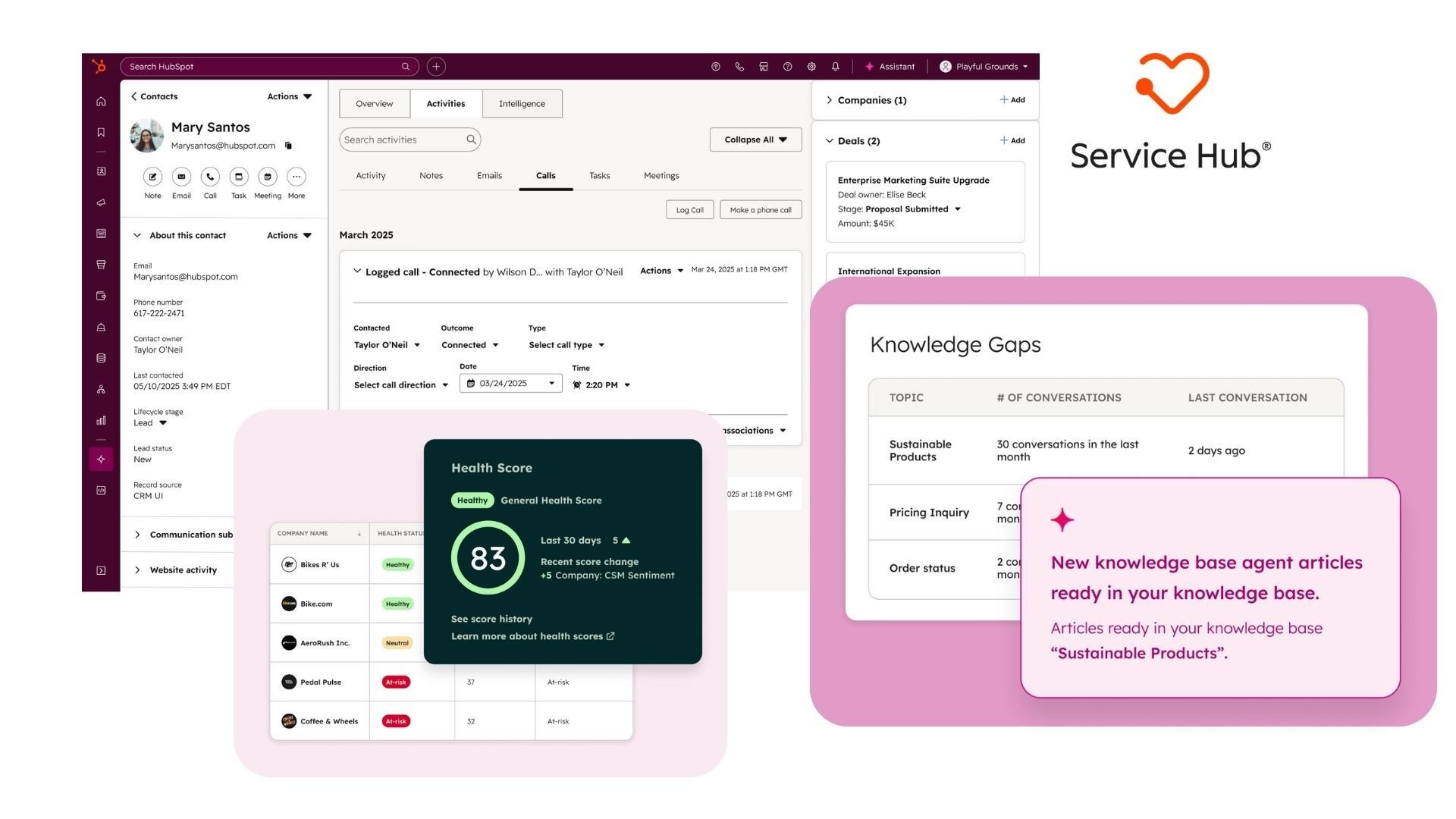The image size is (1456, 819).
Task: Collapse the About this contact section
Action: [x=137, y=236]
